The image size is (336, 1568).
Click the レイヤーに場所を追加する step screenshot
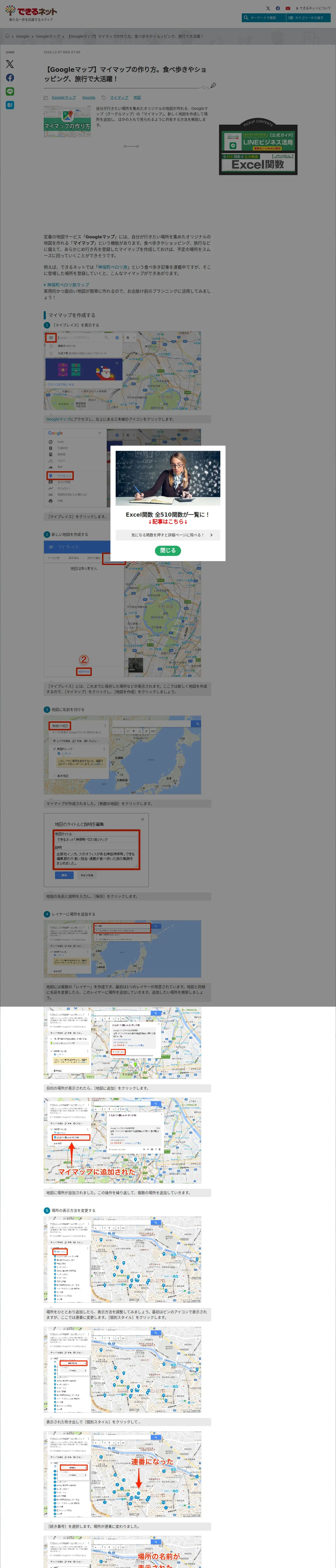122,949
